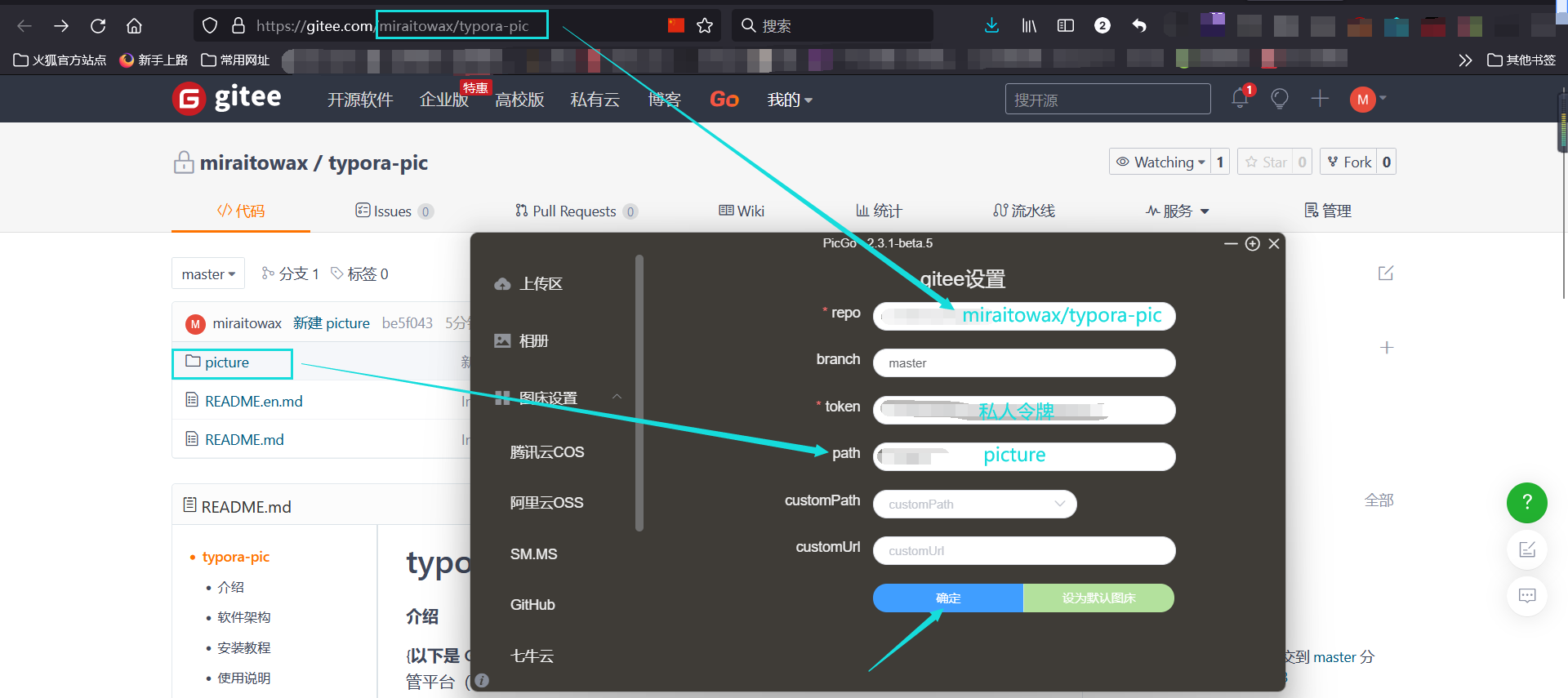Open the 我的 dropdown in gitee nav
This screenshot has height=698, width=1568.
pos(790,100)
